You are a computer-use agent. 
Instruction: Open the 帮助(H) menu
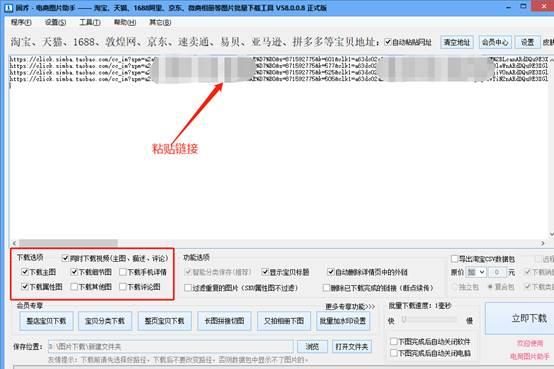pyautogui.click(x=124, y=22)
